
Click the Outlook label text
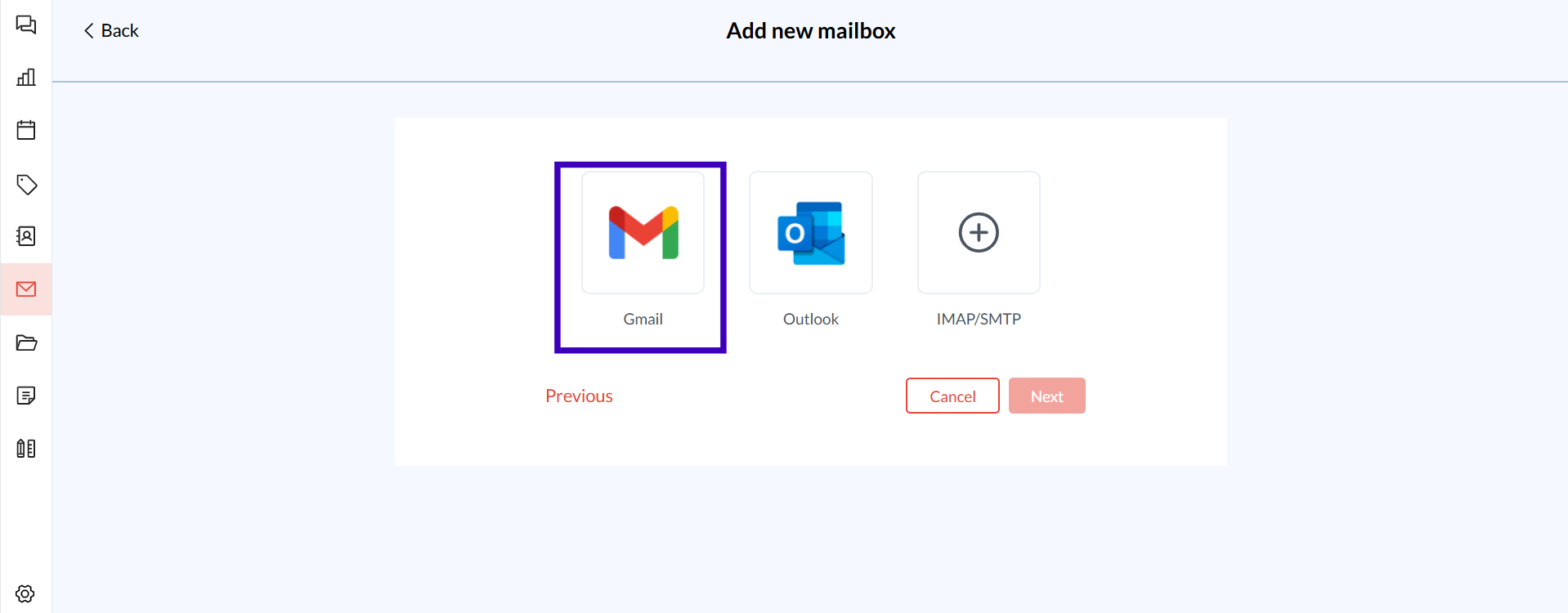pos(811,320)
